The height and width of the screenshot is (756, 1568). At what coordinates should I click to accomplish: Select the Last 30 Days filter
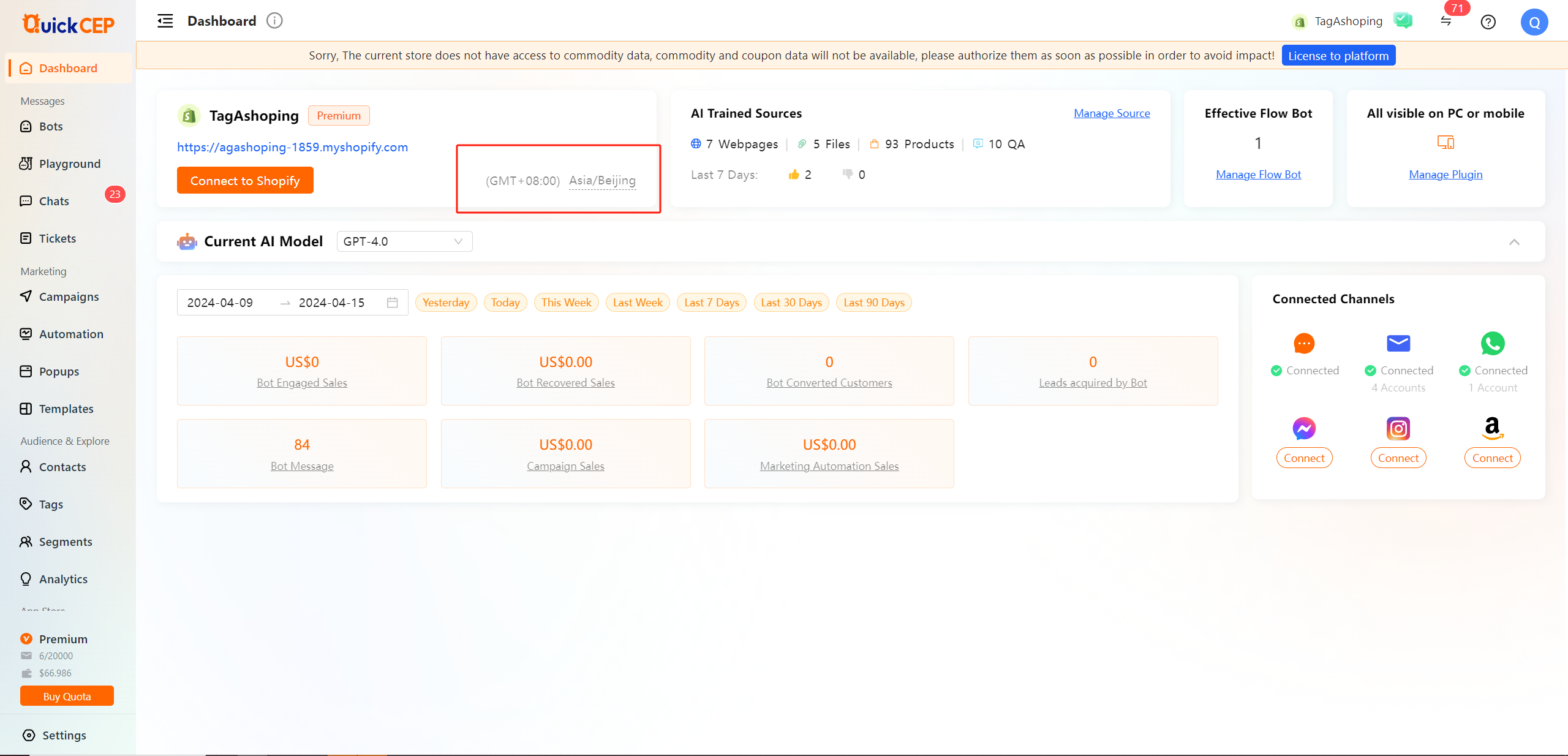point(791,303)
